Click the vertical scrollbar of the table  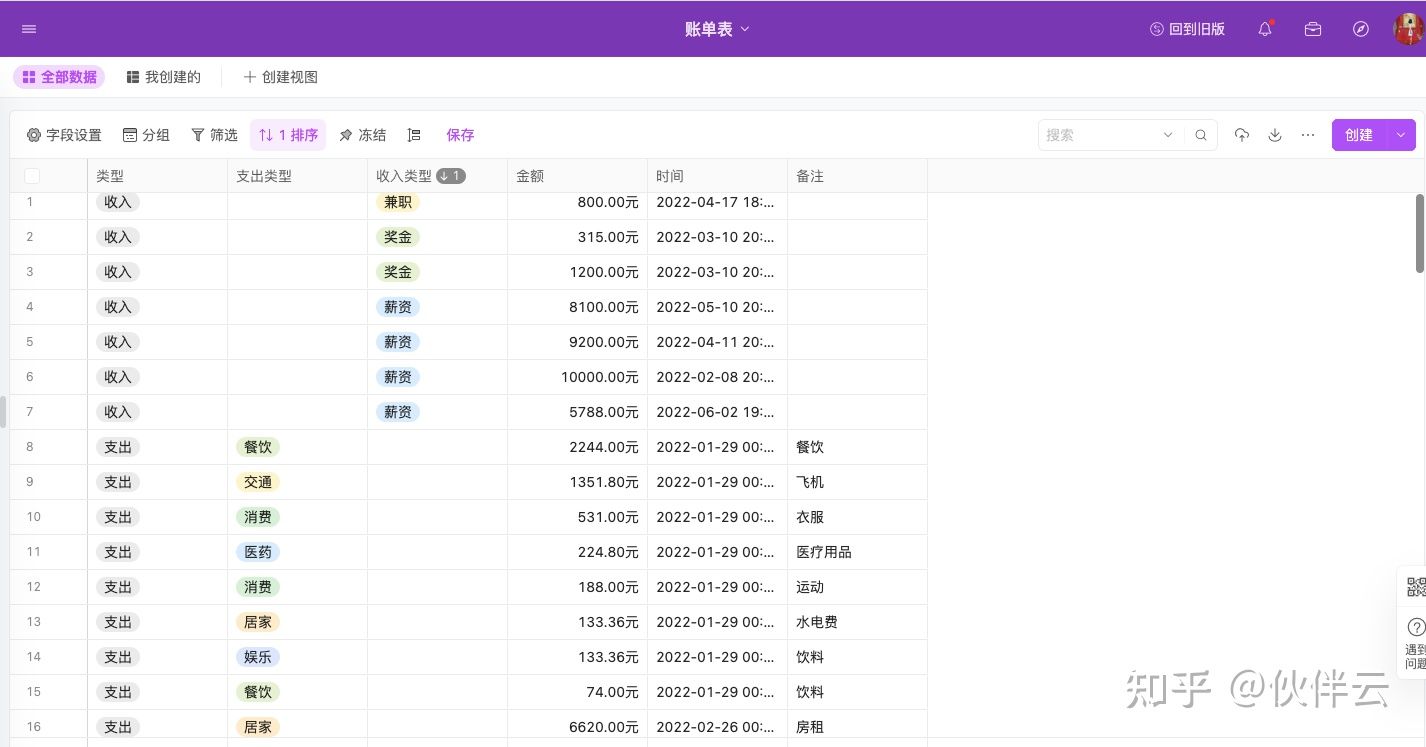1419,233
